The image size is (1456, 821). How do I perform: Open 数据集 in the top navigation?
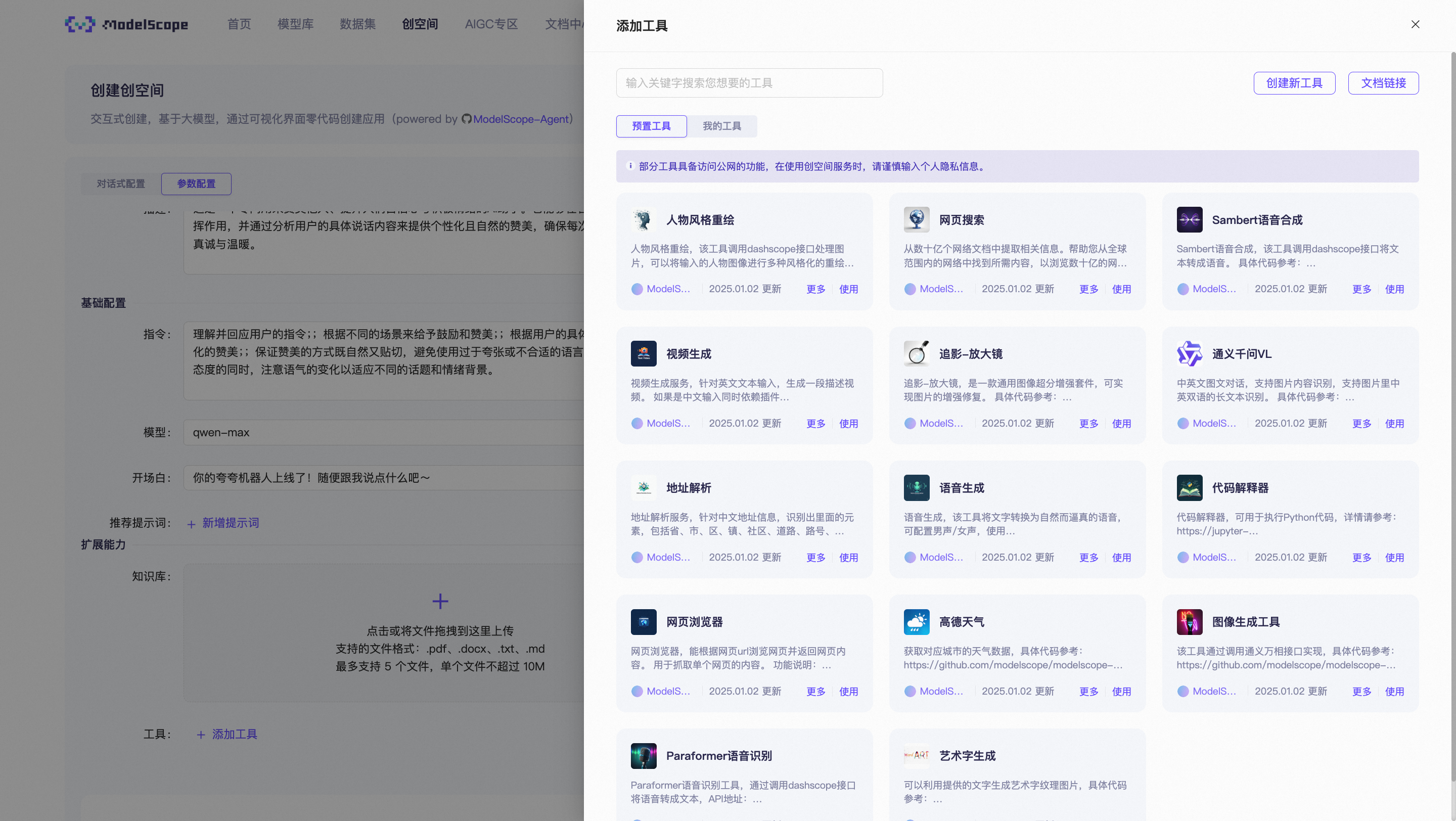357,24
